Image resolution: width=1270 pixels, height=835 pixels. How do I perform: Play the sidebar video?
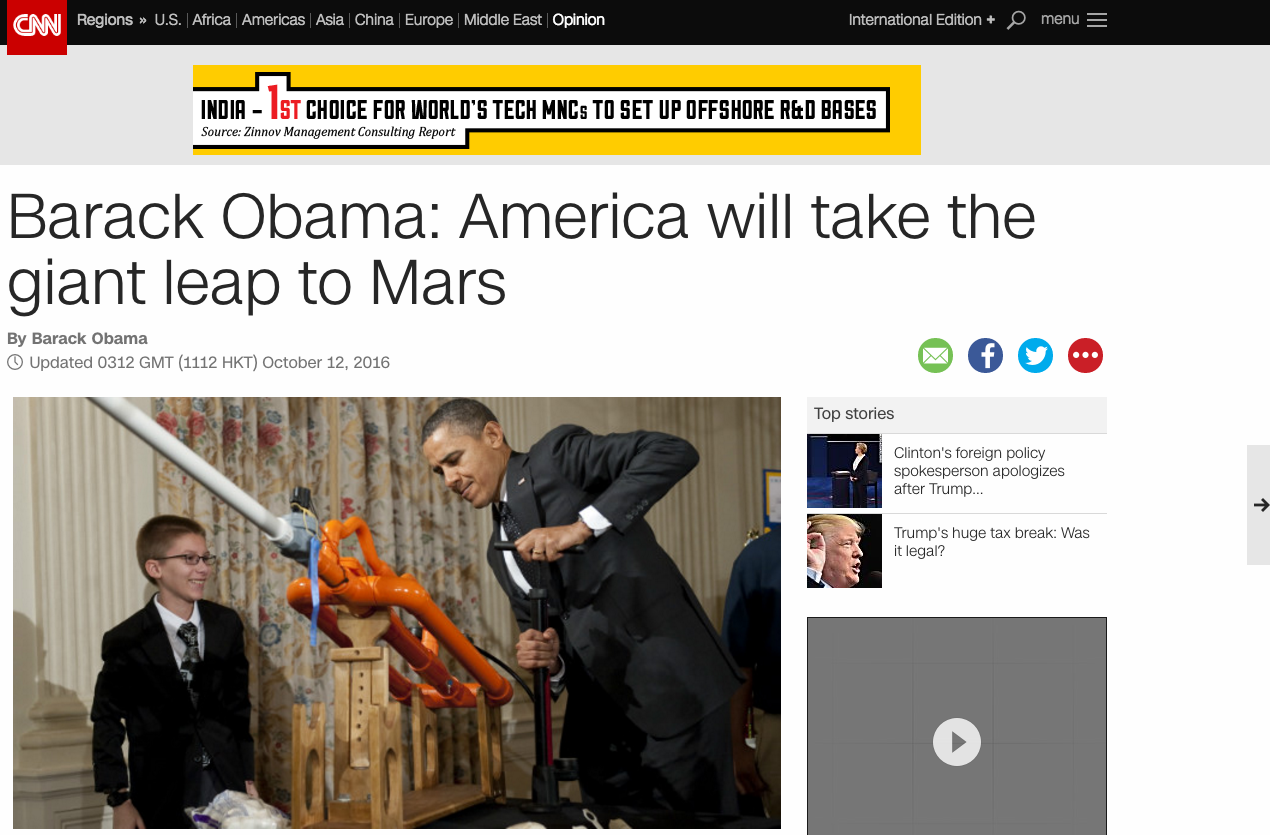(x=957, y=742)
